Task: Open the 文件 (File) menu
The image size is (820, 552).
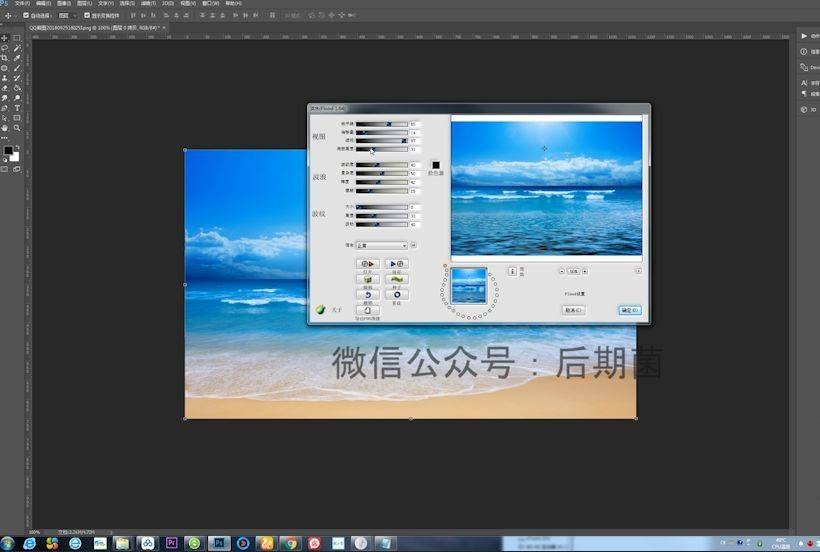Action: click(22, 4)
